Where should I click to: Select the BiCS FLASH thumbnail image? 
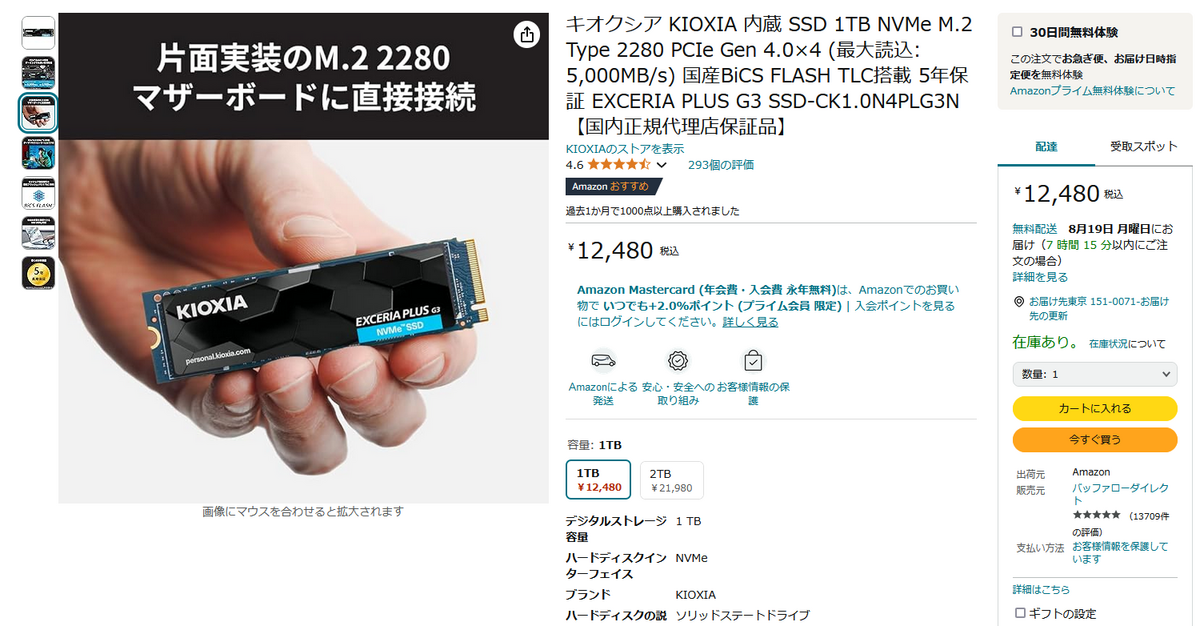tap(39, 193)
